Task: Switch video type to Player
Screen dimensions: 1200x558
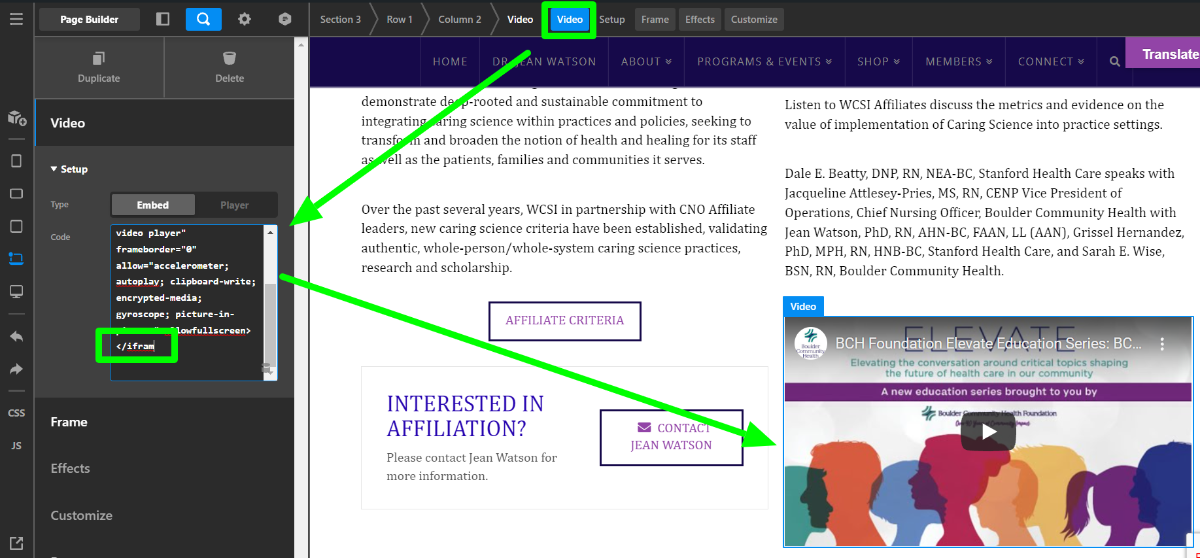Action: [x=234, y=205]
